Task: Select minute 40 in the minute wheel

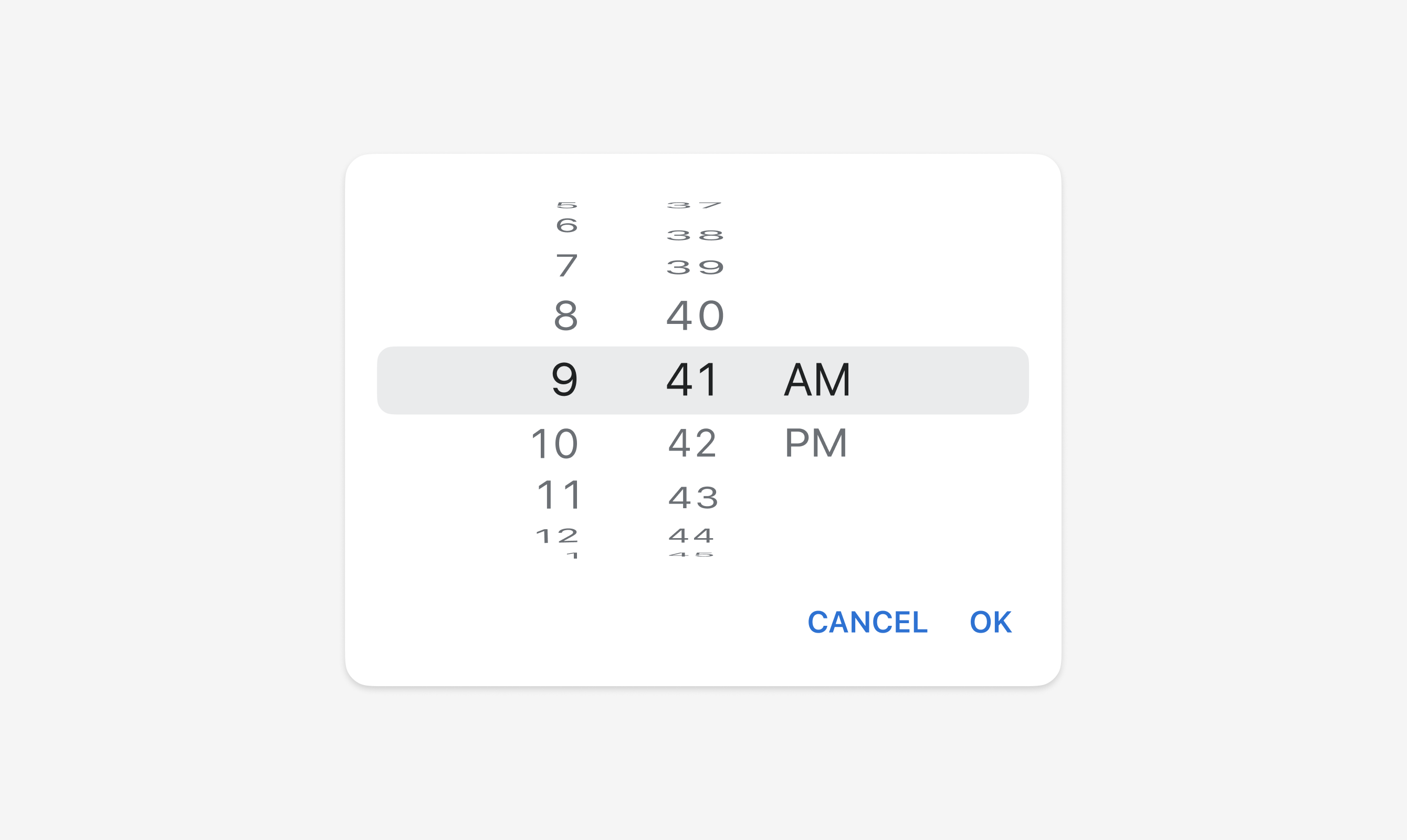Action: point(695,316)
